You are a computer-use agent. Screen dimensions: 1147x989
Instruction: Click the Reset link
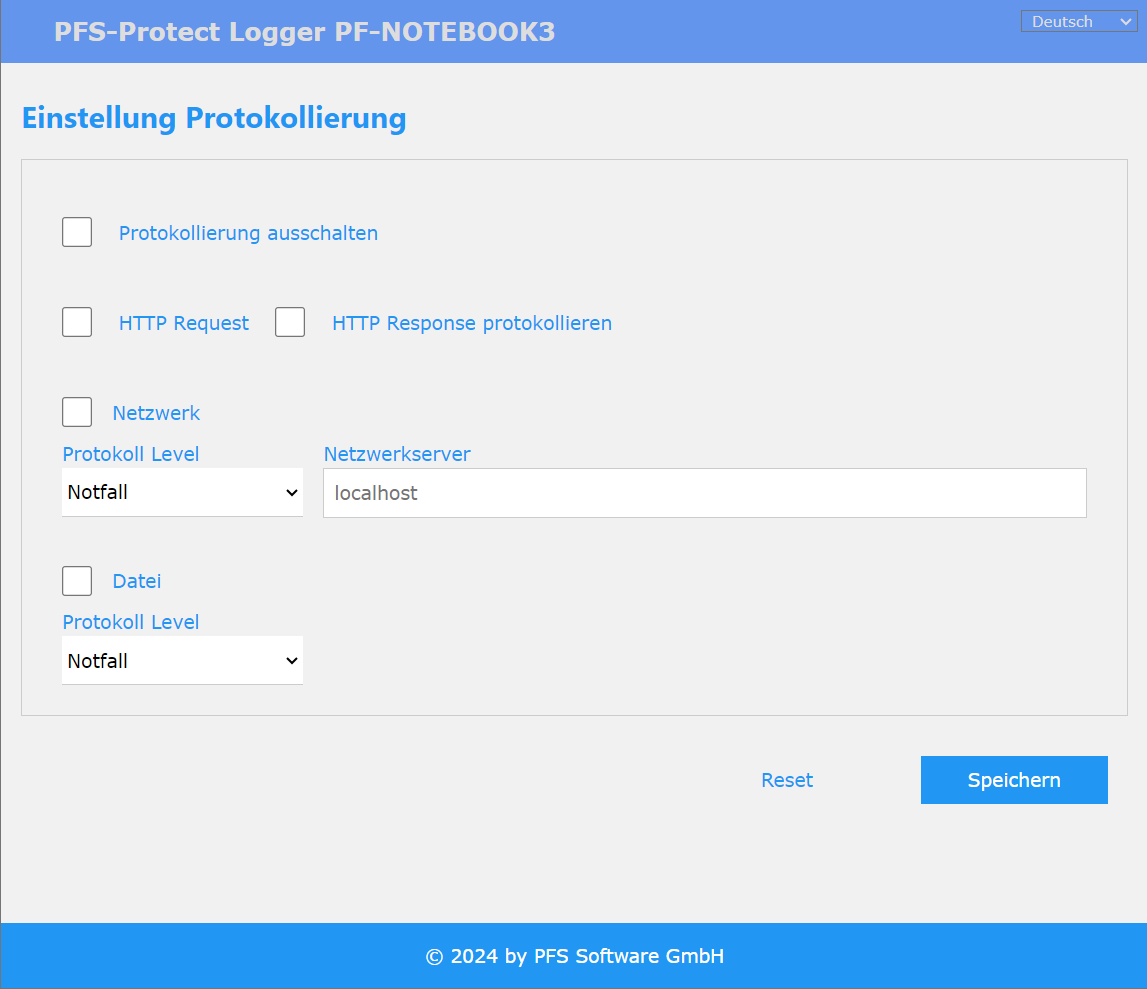click(787, 780)
